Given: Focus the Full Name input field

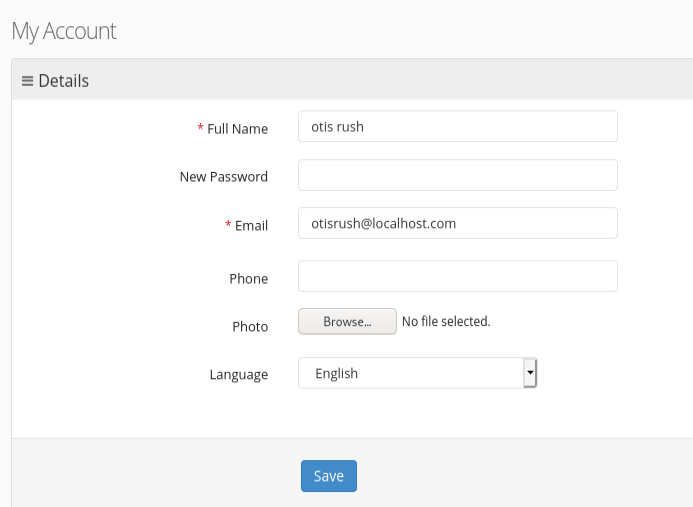Looking at the screenshot, I should click(457, 127).
